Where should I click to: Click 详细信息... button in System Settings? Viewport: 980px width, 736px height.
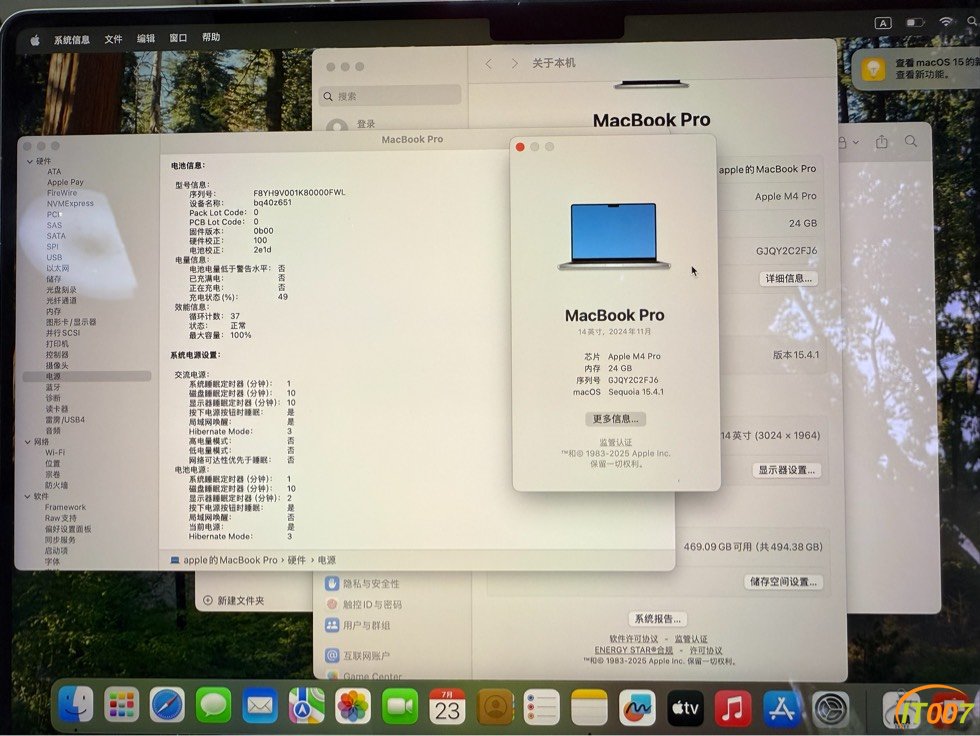coord(789,278)
